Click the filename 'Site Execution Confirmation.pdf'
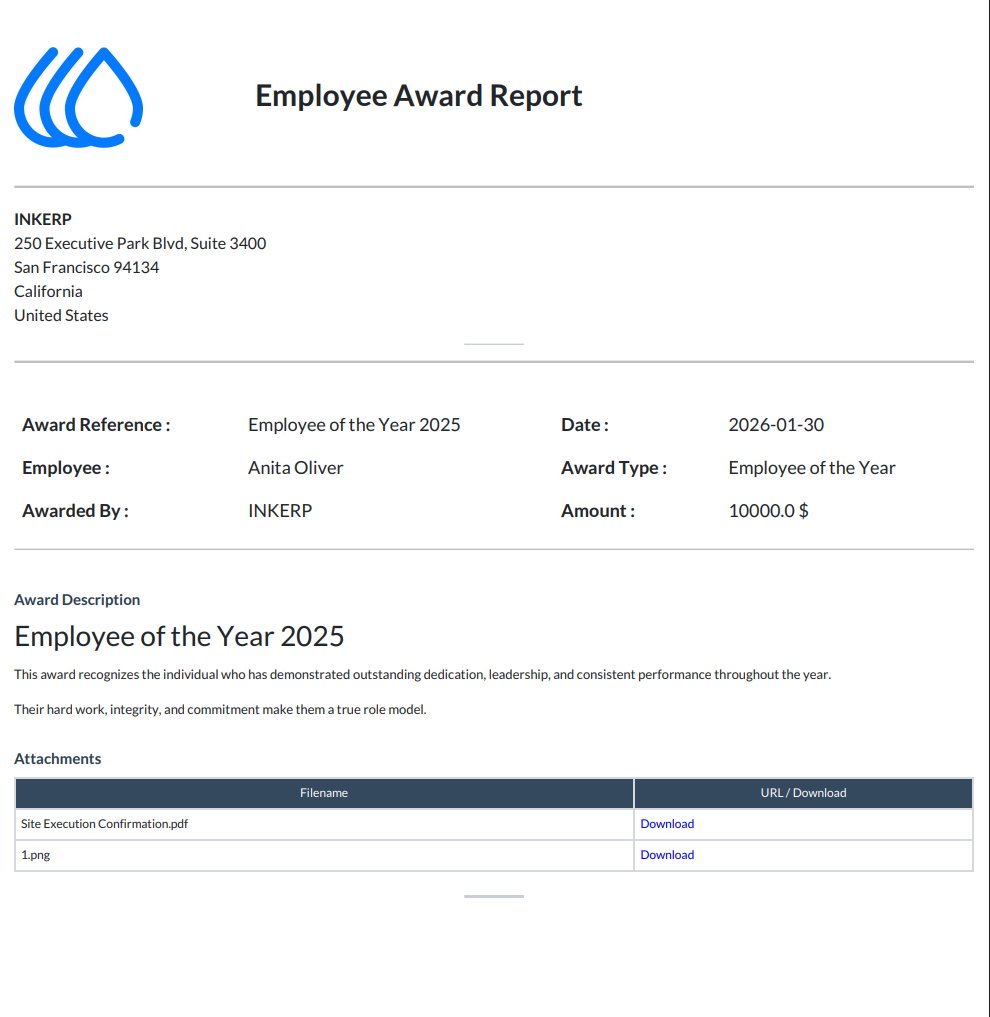 pyautogui.click(x=104, y=824)
